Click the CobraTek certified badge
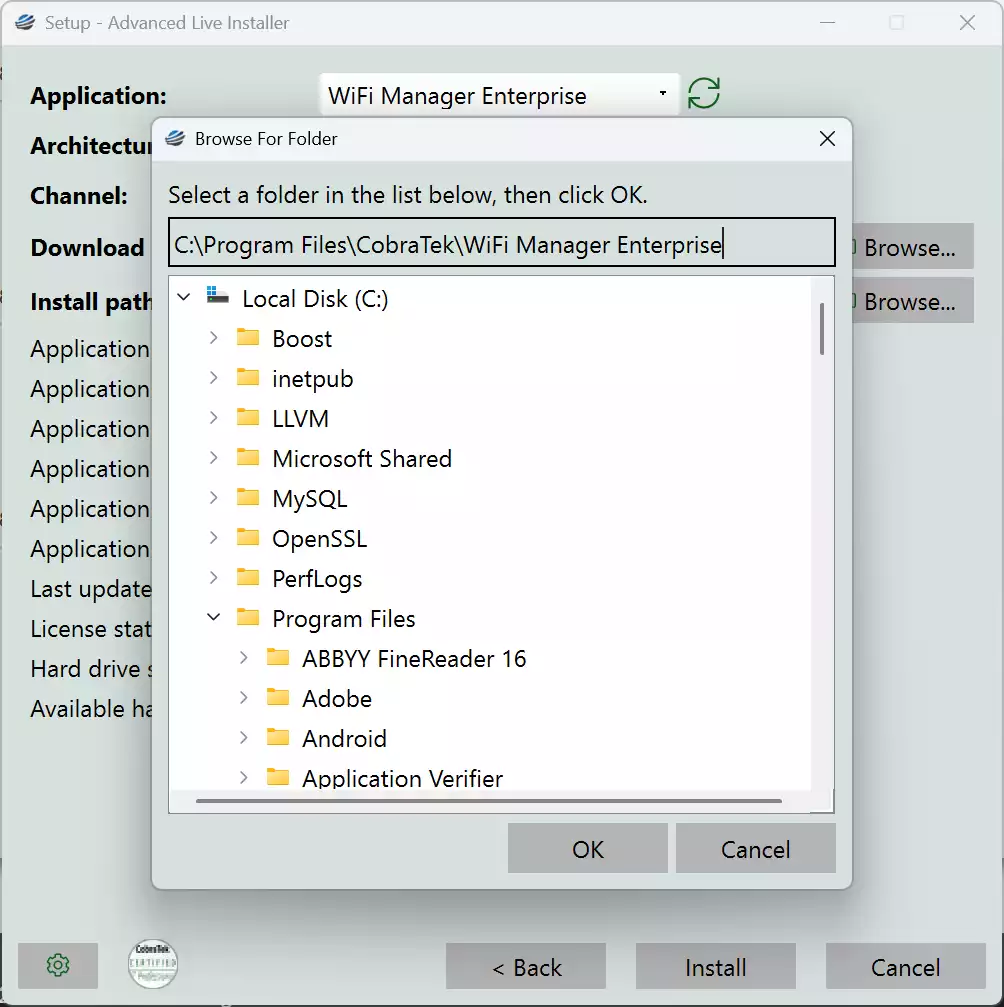The height and width of the screenshot is (1007, 1004). pos(153,963)
